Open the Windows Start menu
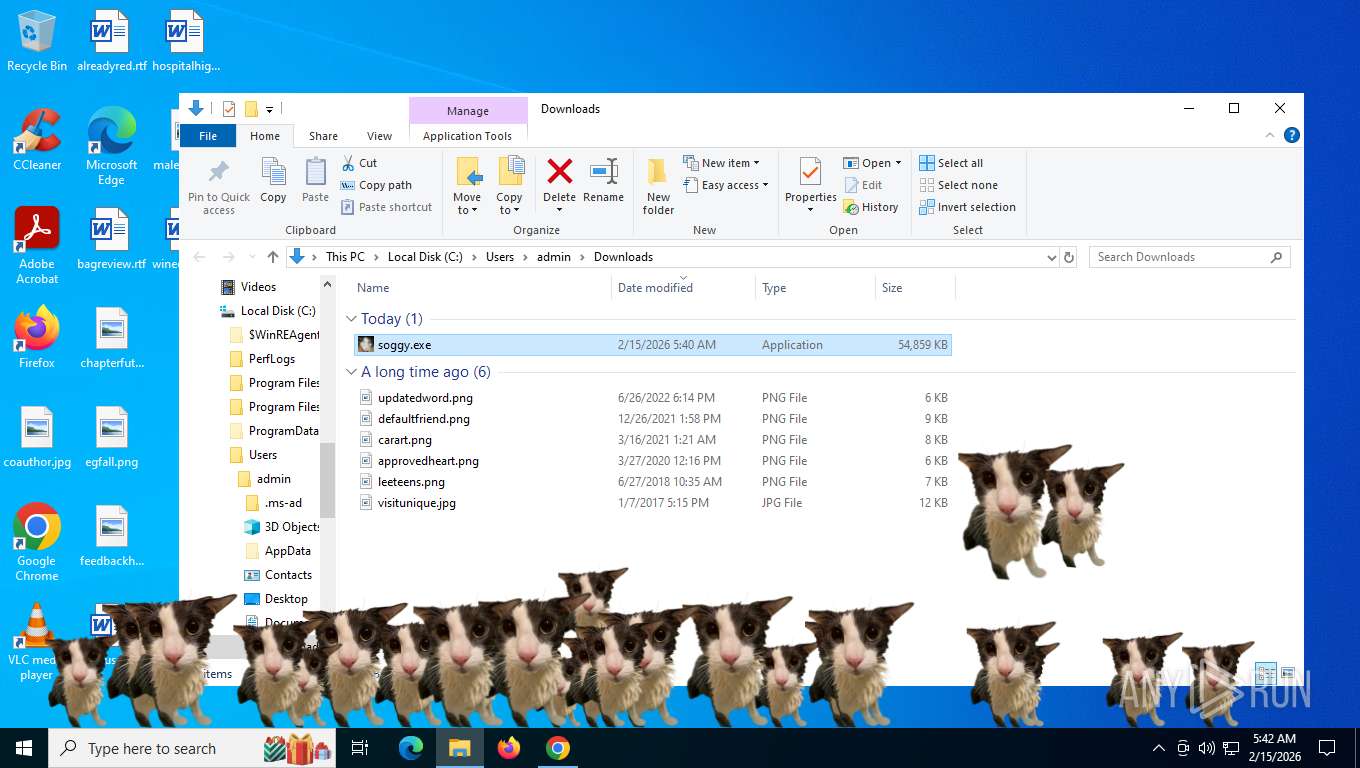Viewport: 1360px width, 768px height. [24, 748]
